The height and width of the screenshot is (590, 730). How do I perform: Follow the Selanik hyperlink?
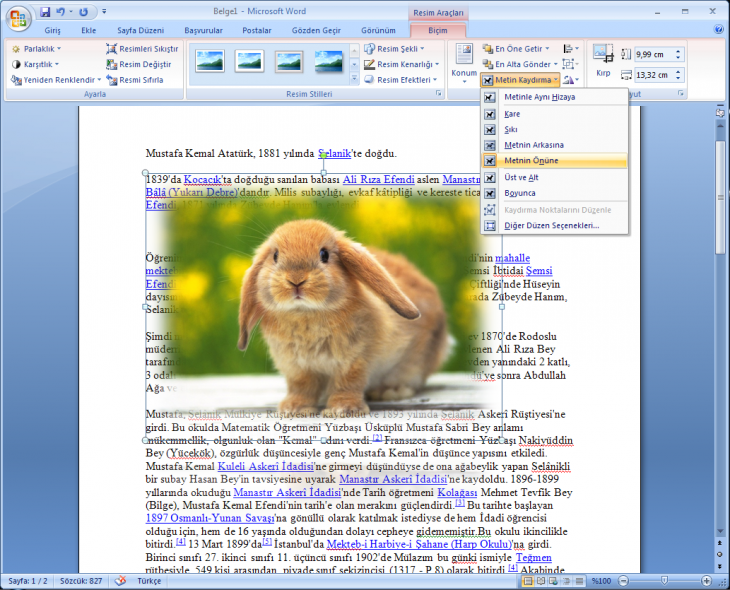click(x=334, y=153)
